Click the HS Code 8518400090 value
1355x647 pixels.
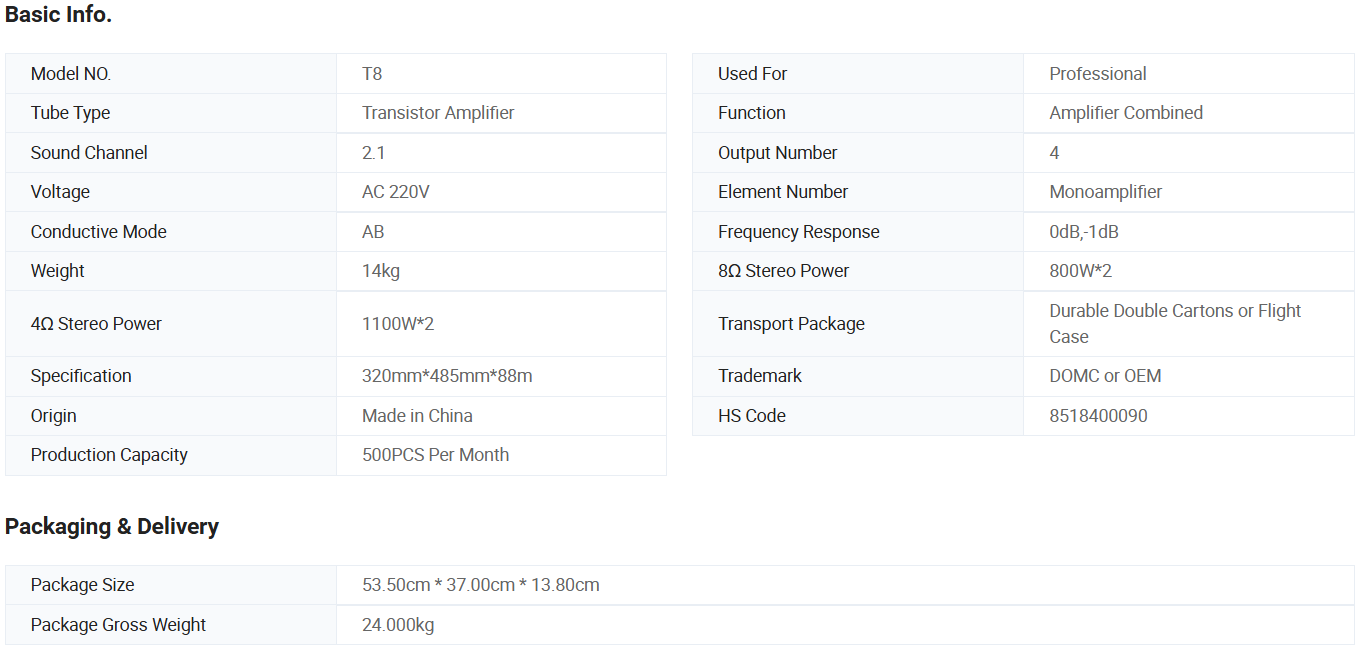click(x=1098, y=416)
